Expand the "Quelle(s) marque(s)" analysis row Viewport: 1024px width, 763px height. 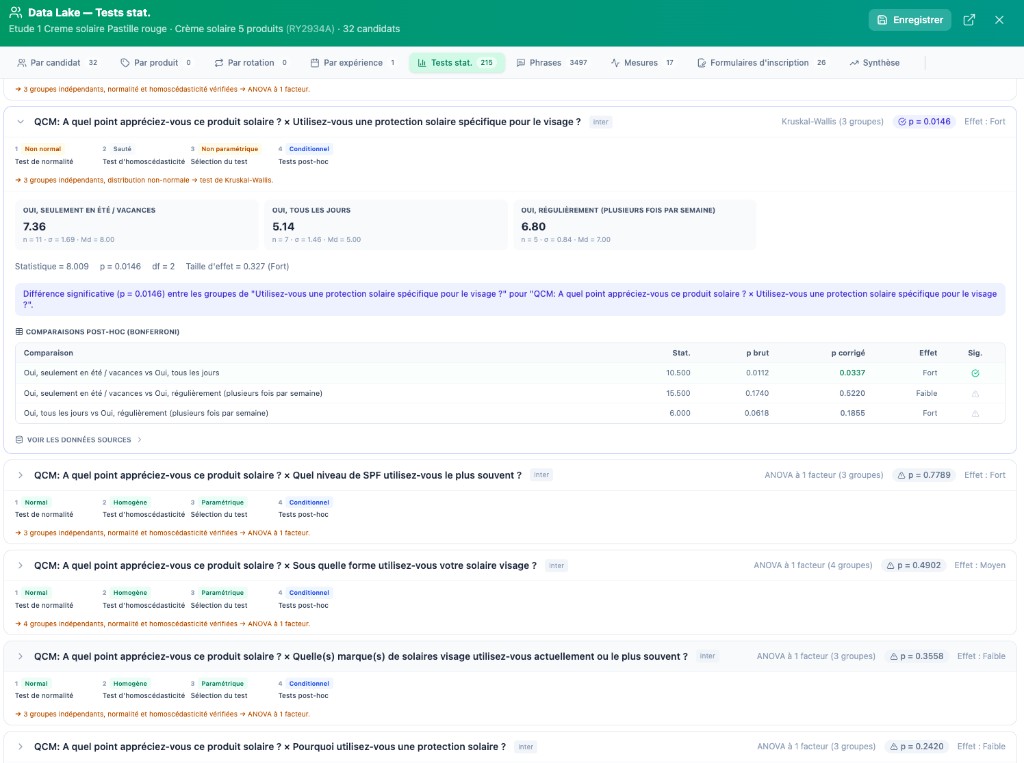[x=20, y=656]
